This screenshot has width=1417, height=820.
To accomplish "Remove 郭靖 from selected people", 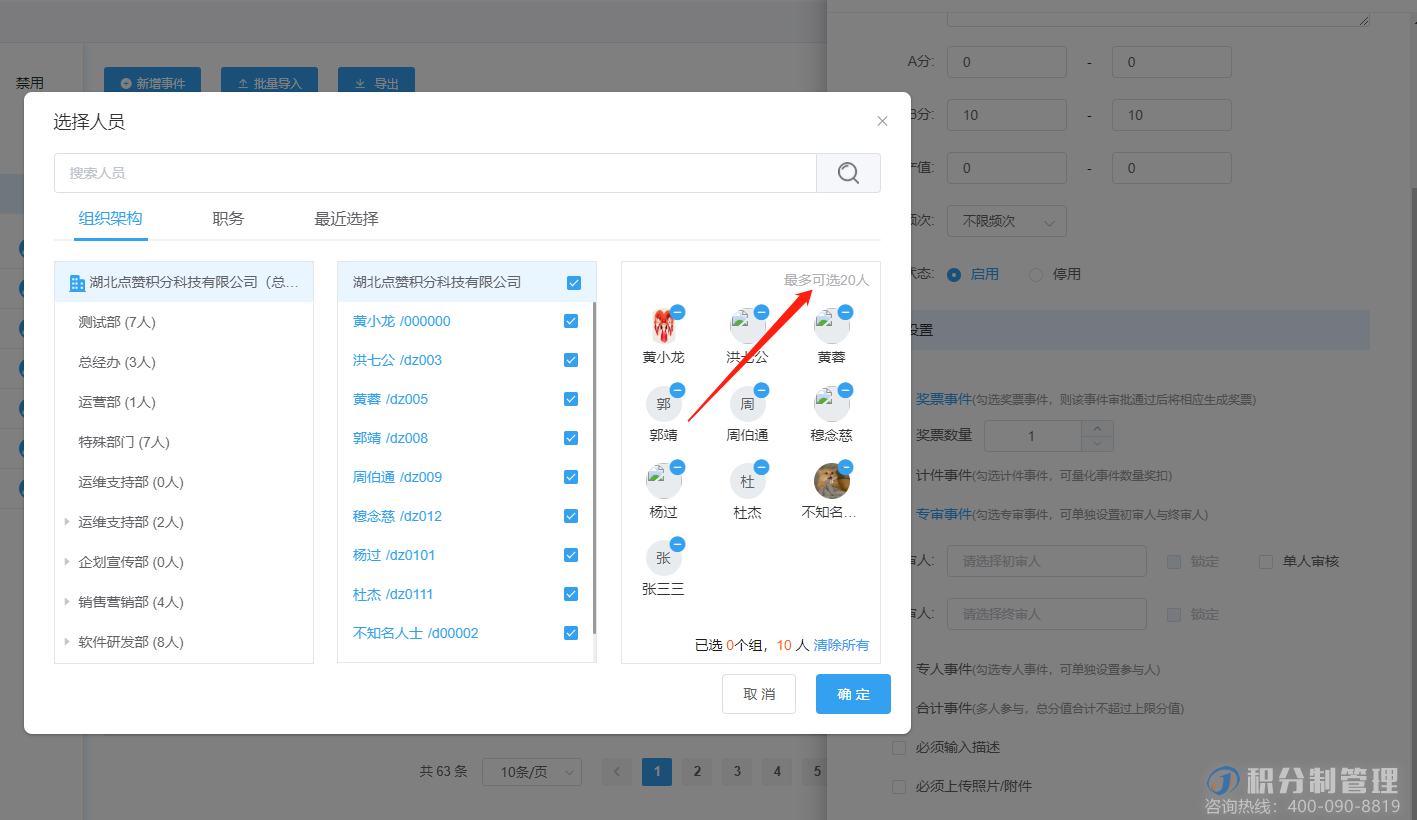I will [x=677, y=390].
